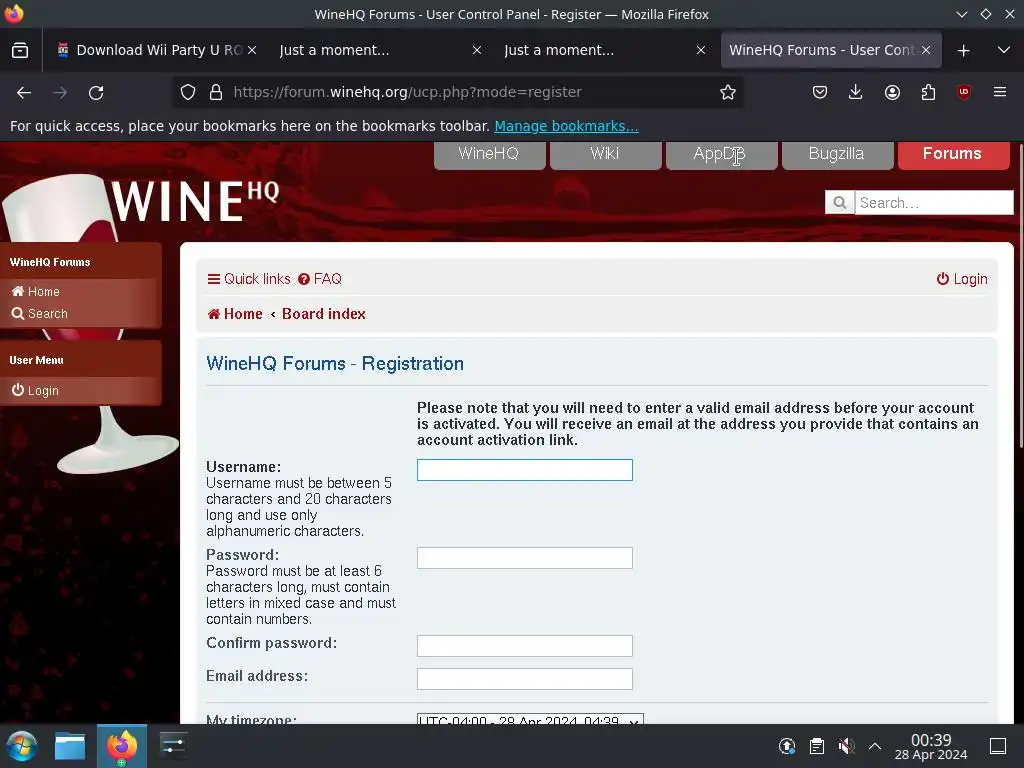Bookmark this page with the star icon

click(728, 93)
